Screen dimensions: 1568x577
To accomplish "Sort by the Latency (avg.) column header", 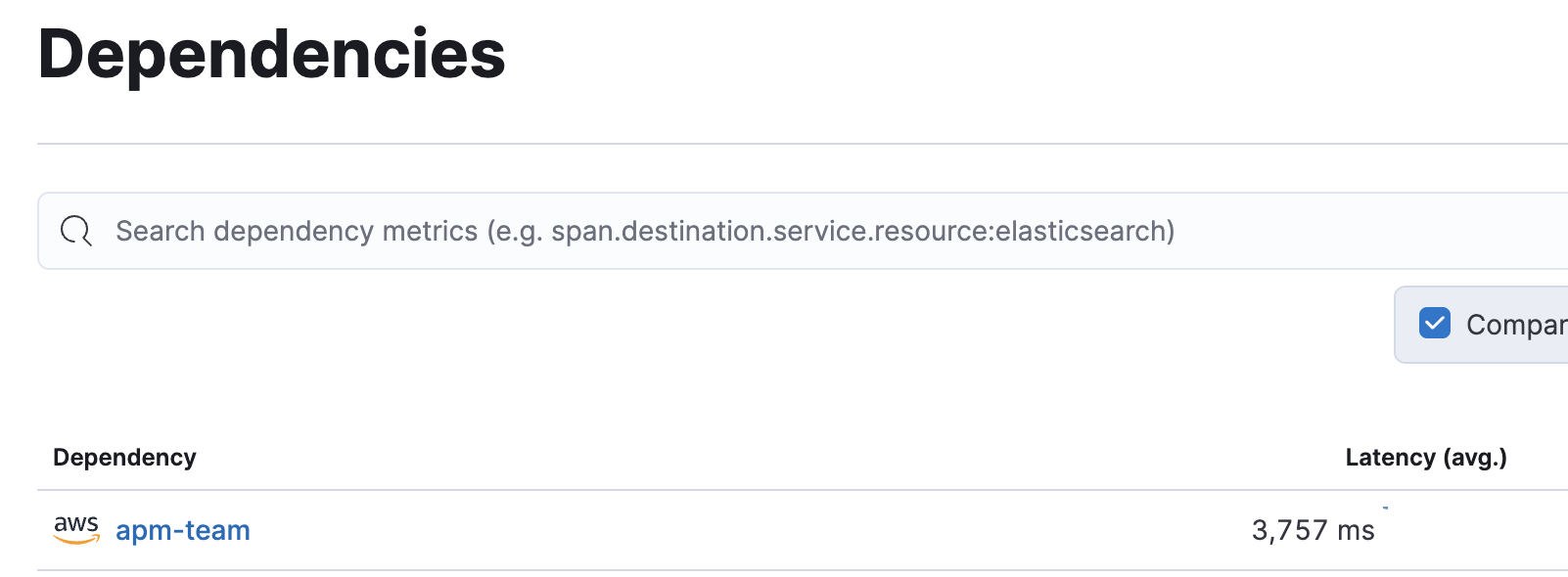I will [1426, 458].
